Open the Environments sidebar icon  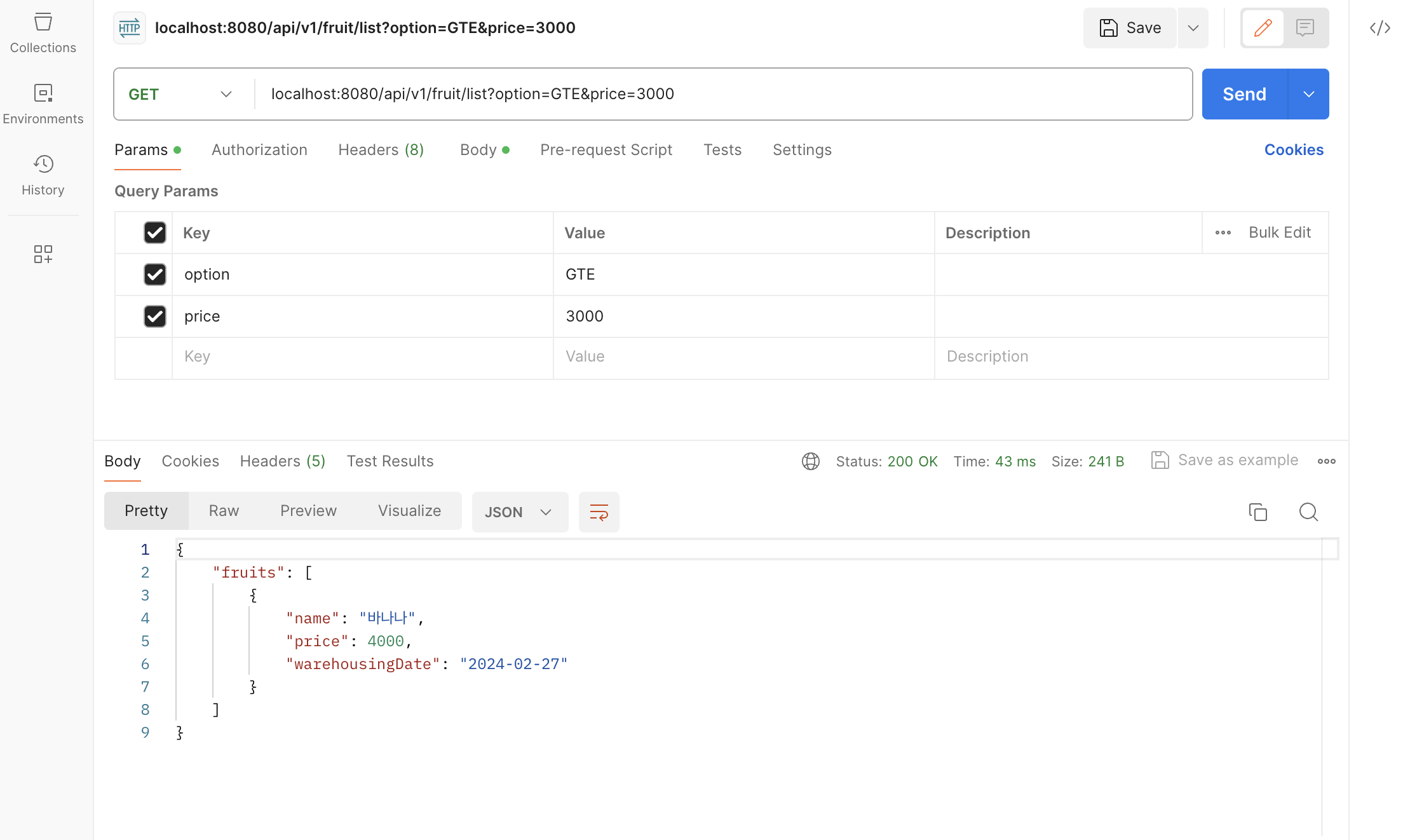[43, 104]
